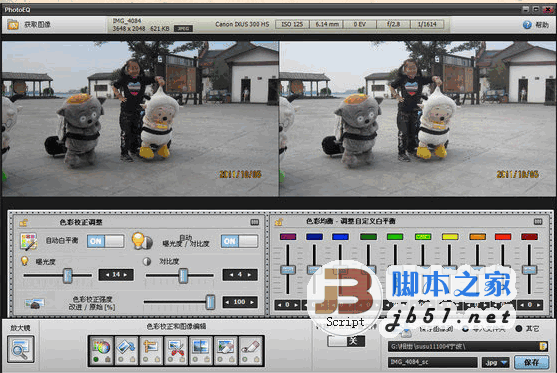This screenshot has width=557, height=373.
Task: Decrease exposure value 14 with left arrow
Action: click(x=107, y=275)
